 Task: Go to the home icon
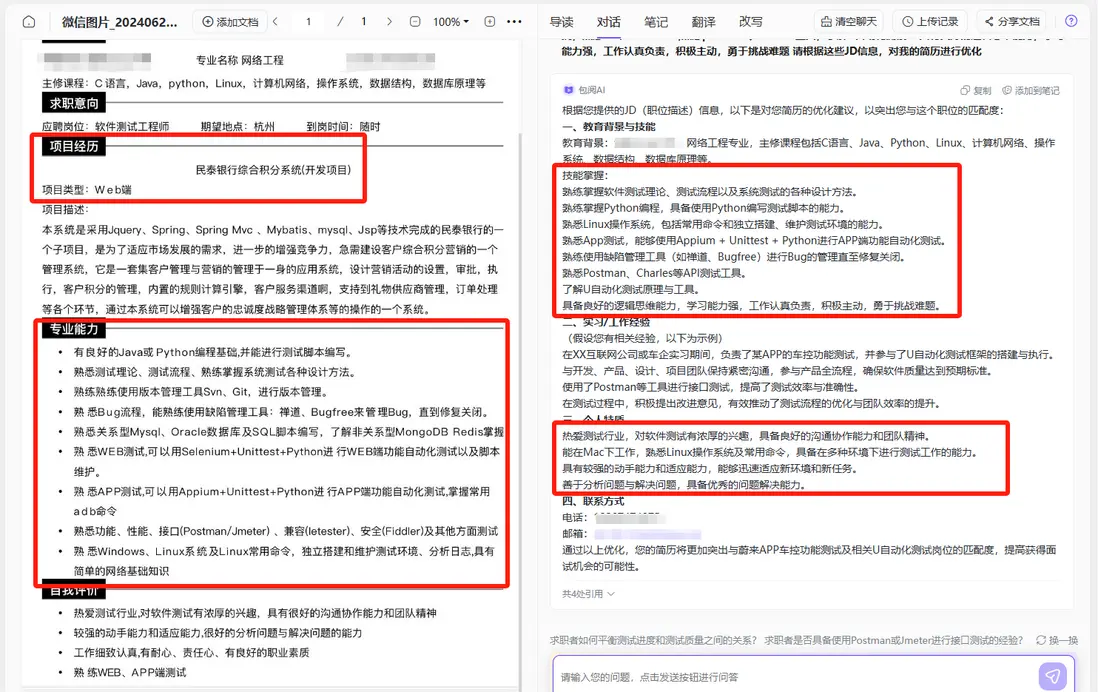pos(29,22)
